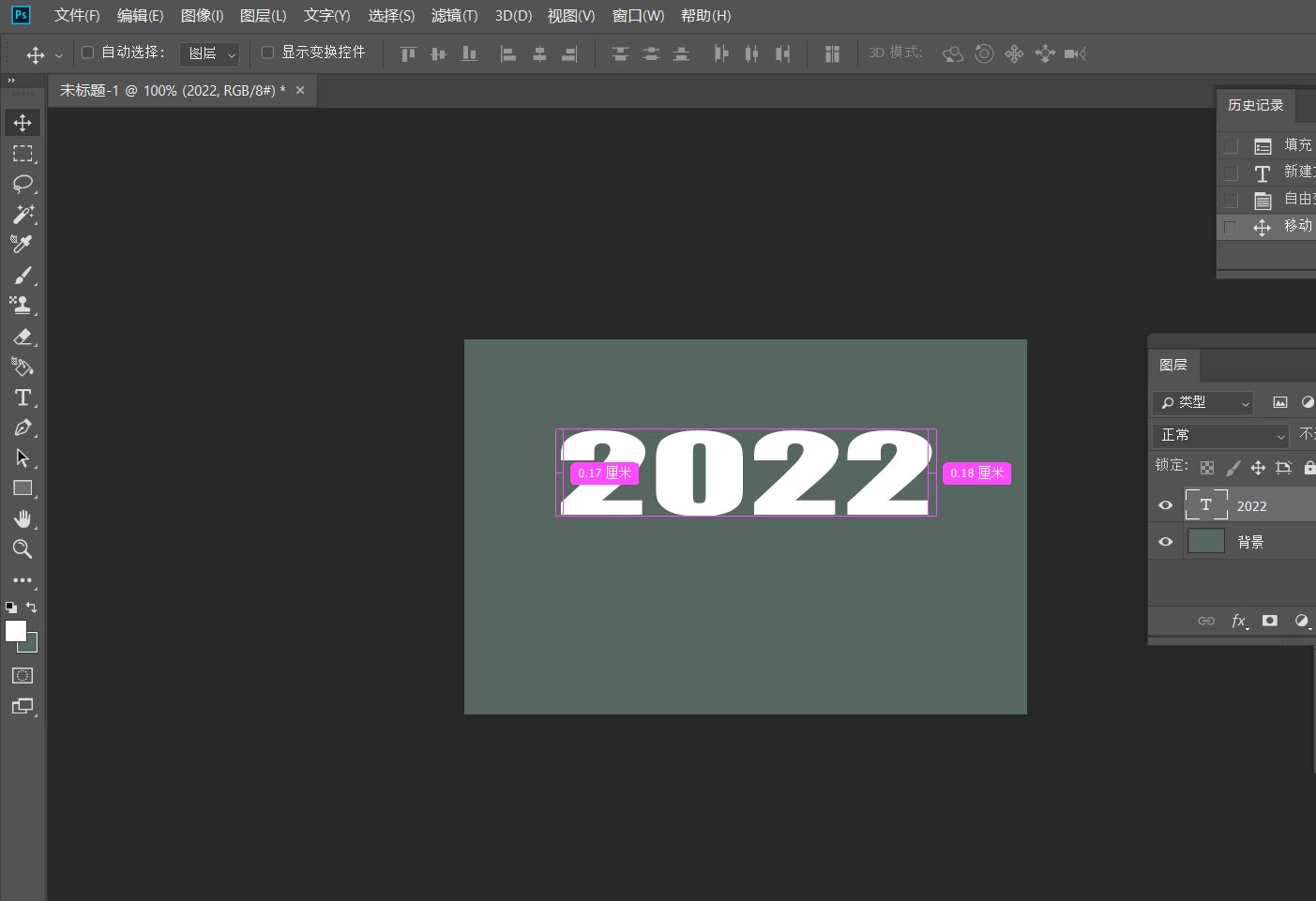Click the foreground white color swatch

point(15,631)
